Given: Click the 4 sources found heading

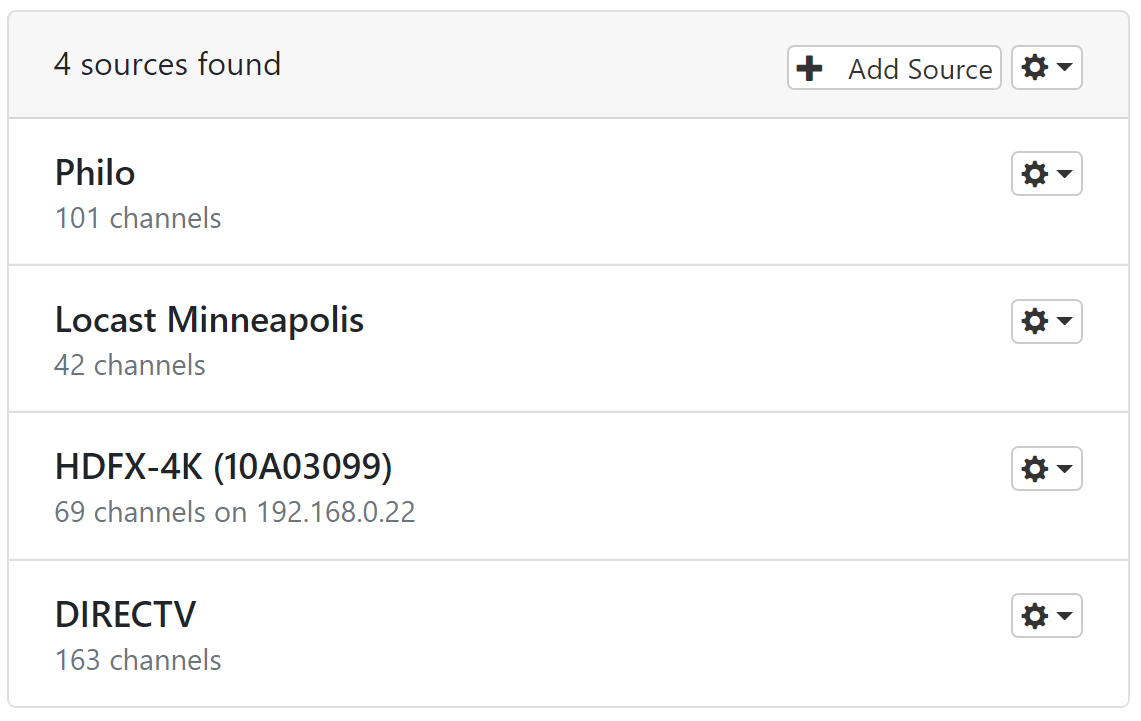Looking at the screenshot, I should (167, 65).
